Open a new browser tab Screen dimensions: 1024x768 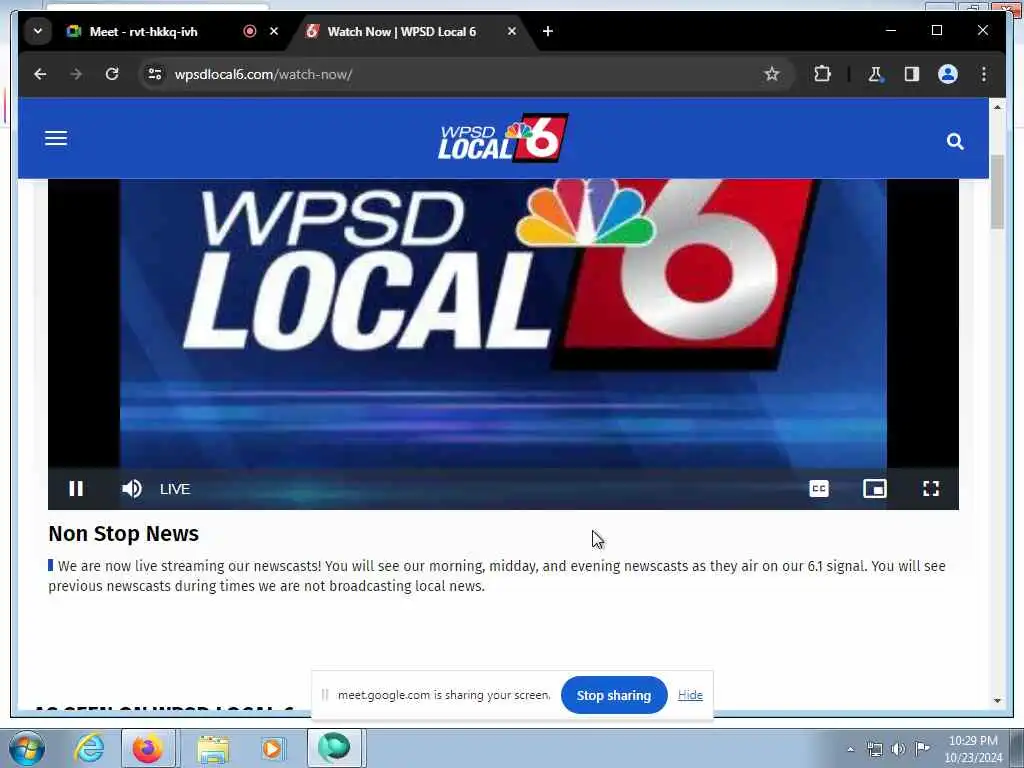coord(548,31)
